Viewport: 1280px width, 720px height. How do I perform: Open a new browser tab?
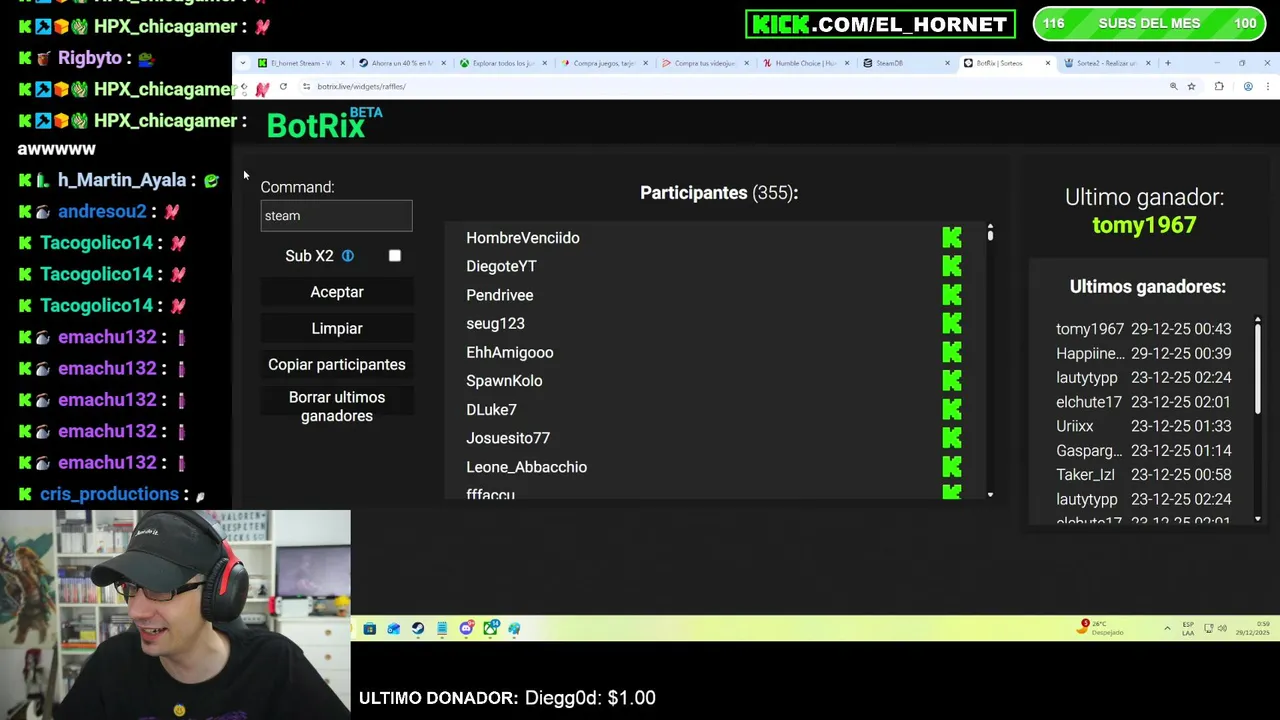1167,63
